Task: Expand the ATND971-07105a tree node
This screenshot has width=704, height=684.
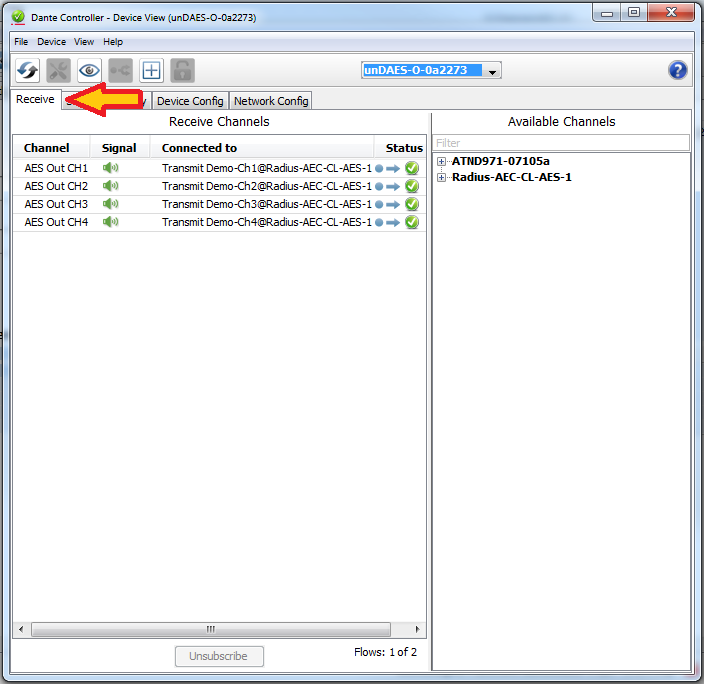Action: (x=441, y=161)
